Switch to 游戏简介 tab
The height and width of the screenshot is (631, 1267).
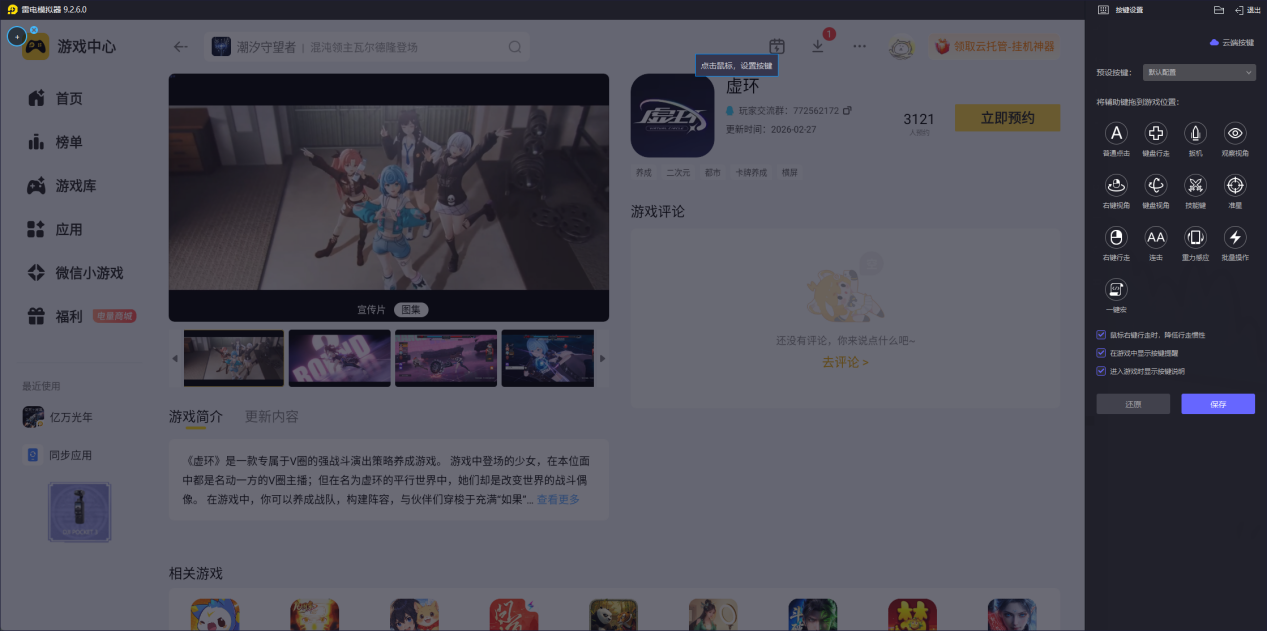[x=196, y=416]
